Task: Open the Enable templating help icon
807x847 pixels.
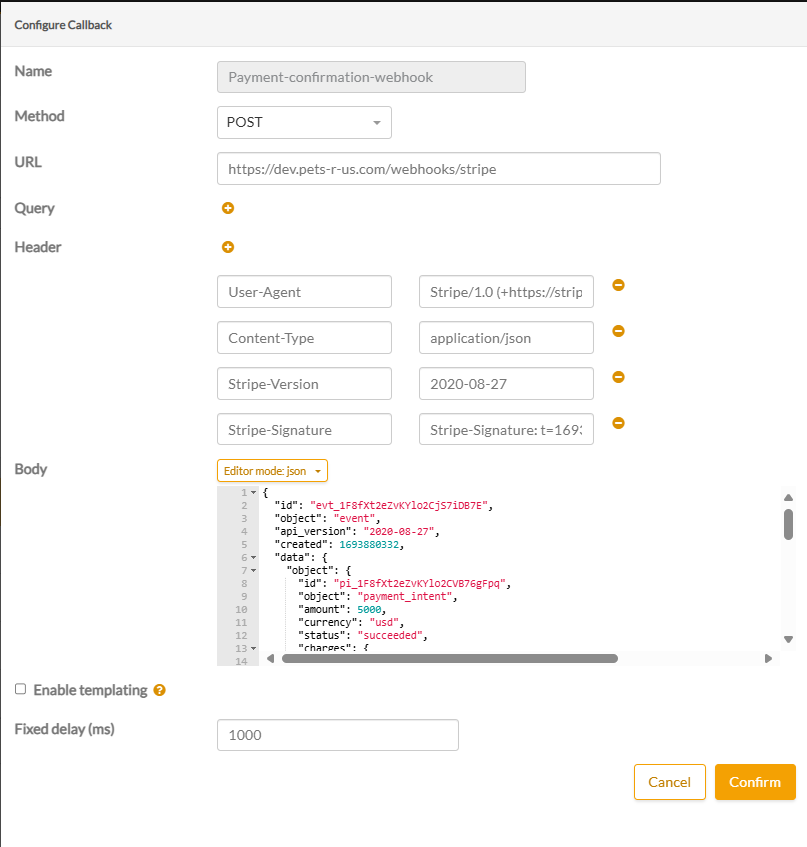Action: (x=159, y=690)
